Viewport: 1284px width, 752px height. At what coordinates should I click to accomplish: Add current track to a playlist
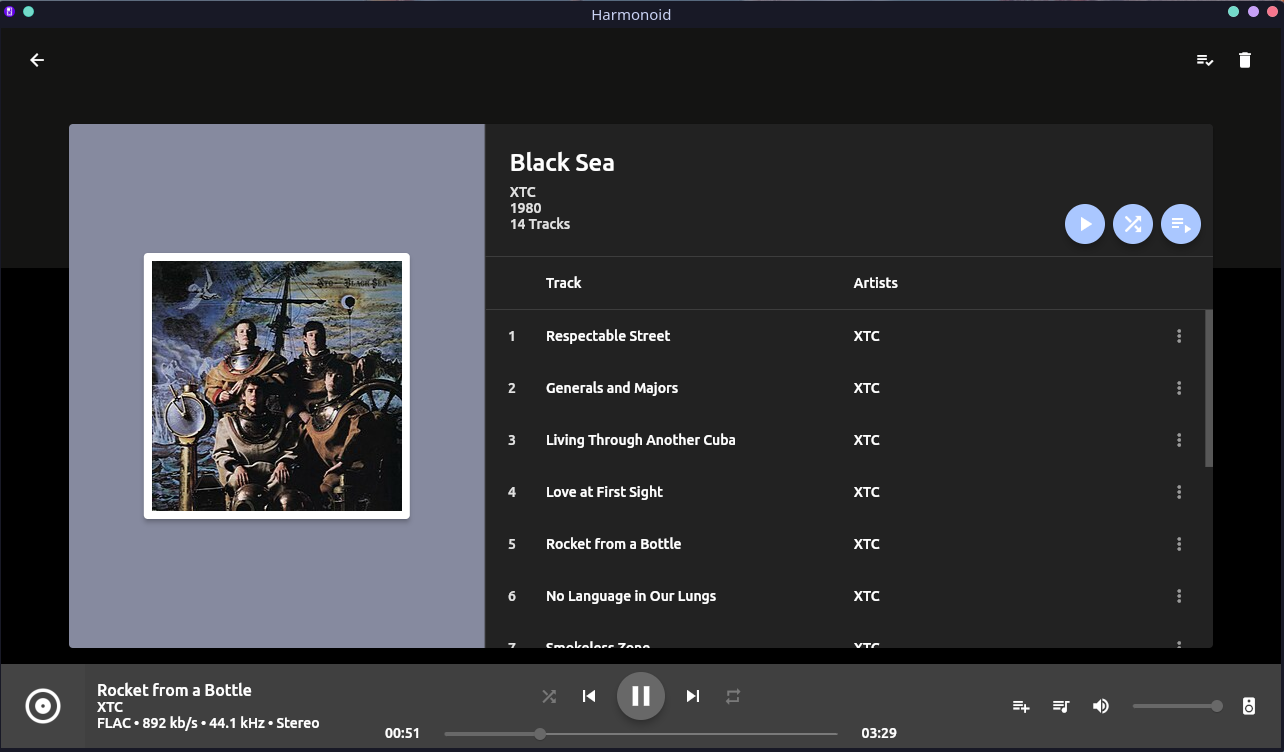pos(1021,706)
